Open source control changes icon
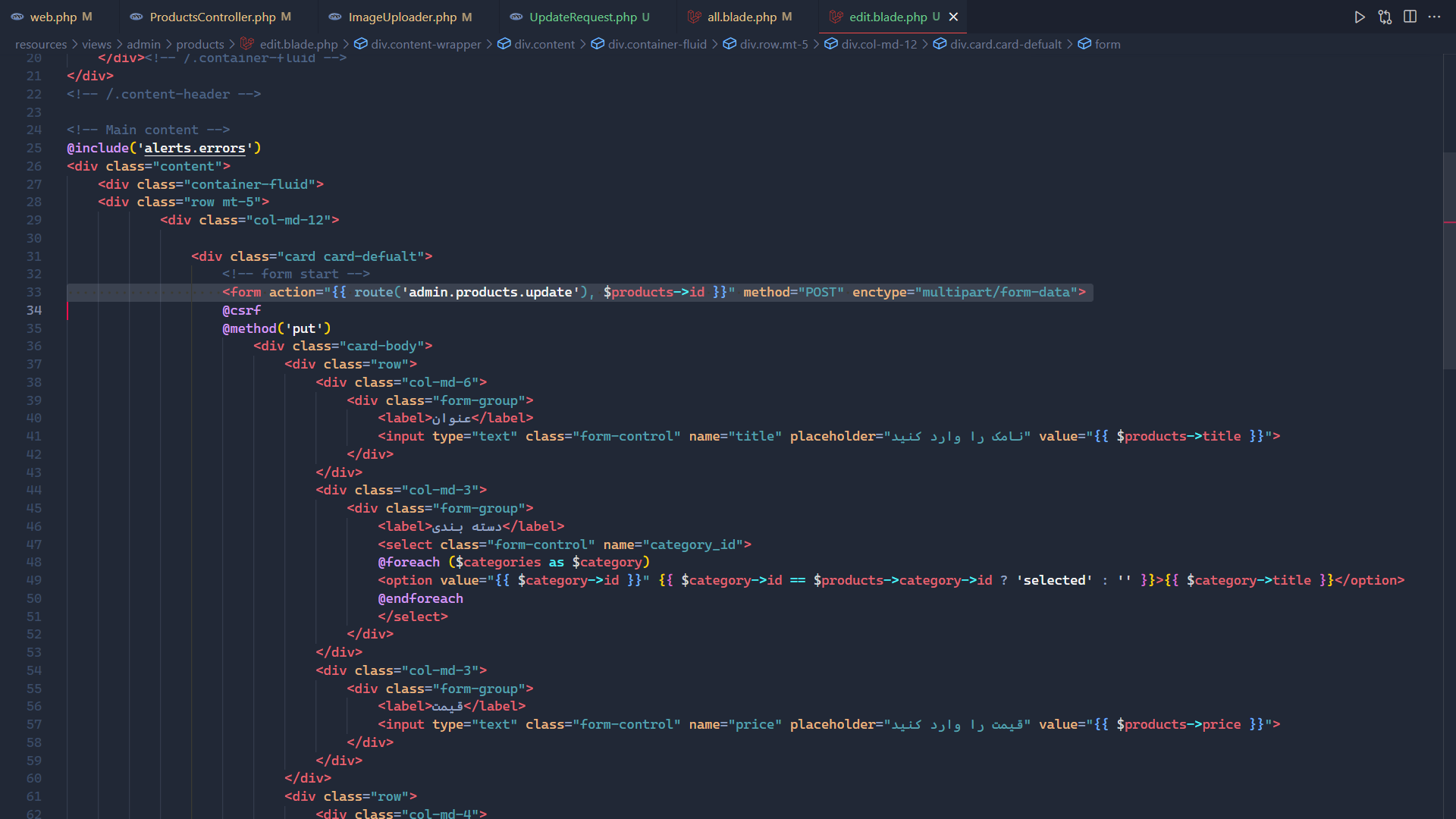1456x819 pixels. click(x=1385, y=17)
